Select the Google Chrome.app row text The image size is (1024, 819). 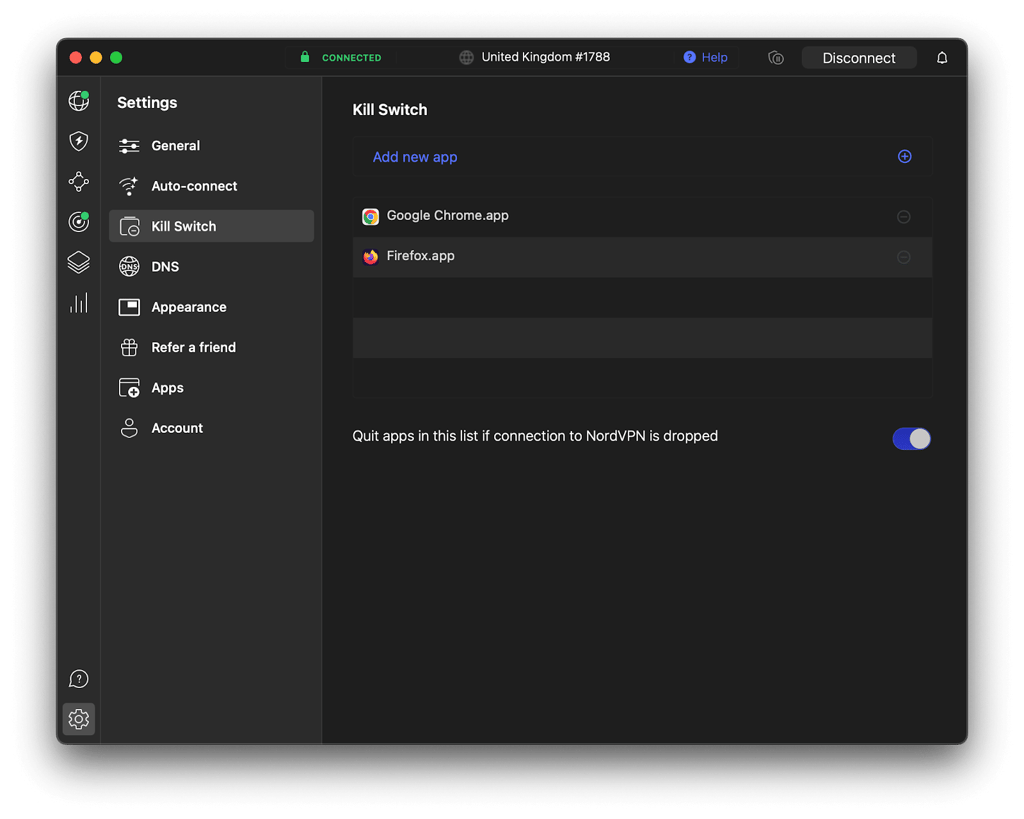click(x=447, y=216)
